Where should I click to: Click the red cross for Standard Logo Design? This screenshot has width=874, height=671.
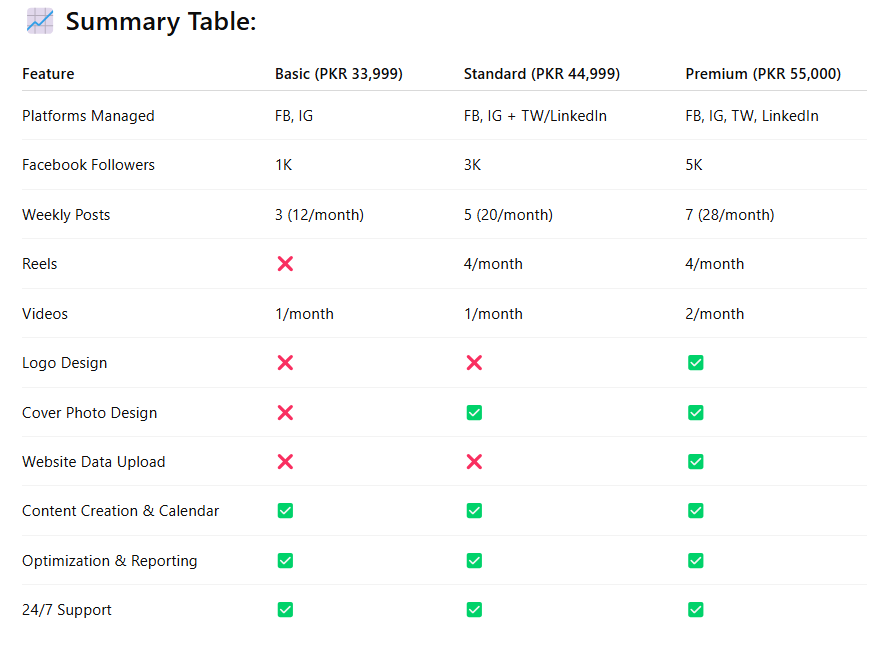[x=474, y=363]
